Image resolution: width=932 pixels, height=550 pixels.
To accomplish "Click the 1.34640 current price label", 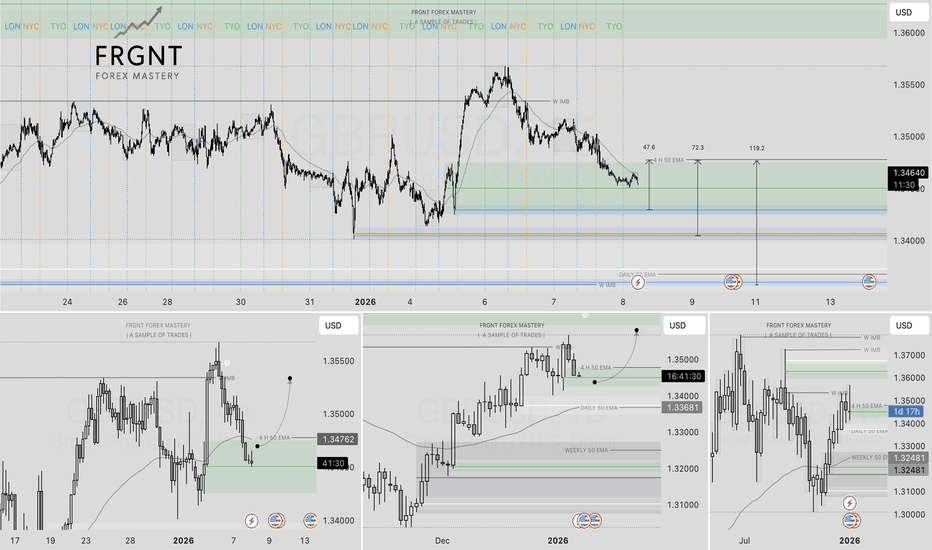I will [x=907, y=173].
